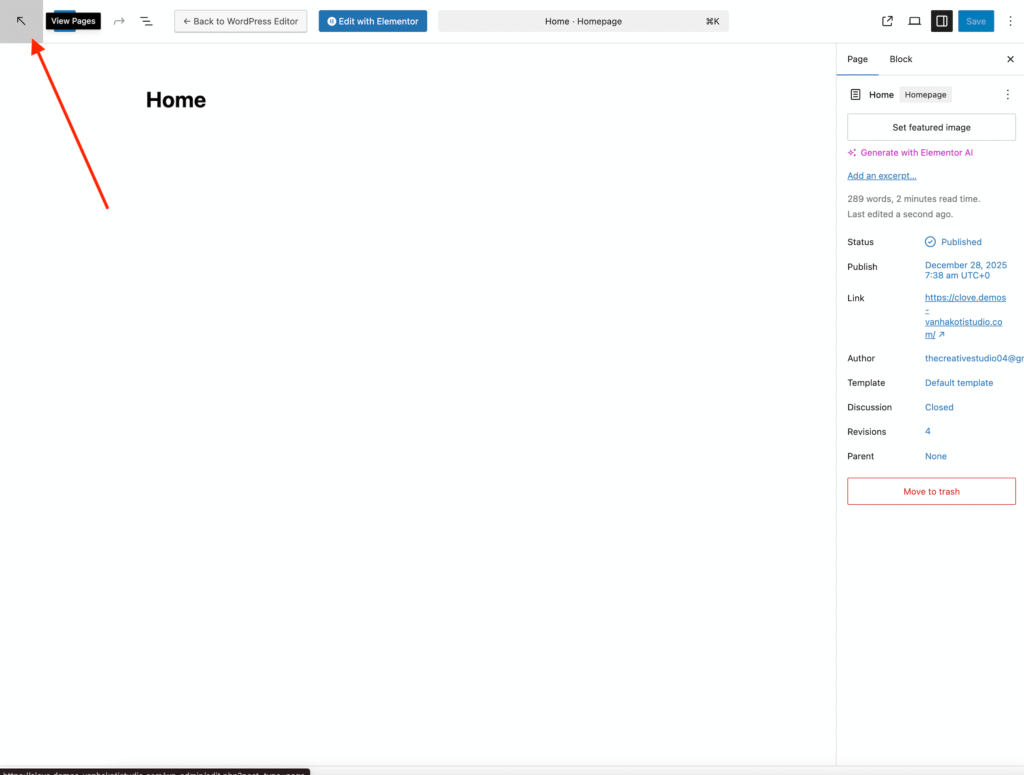Close the settings sidebar panel
This screenshot has height=775, width=1024.
(1010, 59)
